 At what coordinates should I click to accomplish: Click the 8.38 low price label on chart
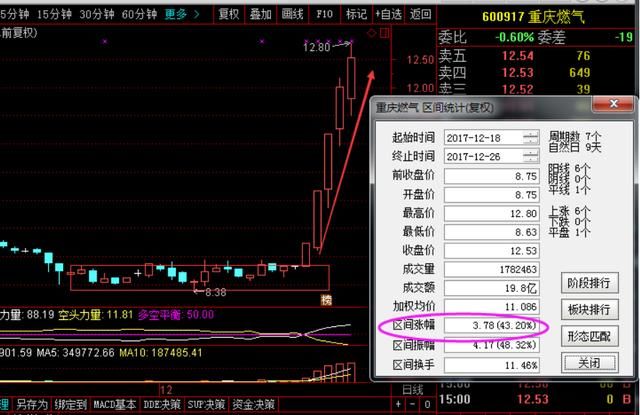[216, 292]
